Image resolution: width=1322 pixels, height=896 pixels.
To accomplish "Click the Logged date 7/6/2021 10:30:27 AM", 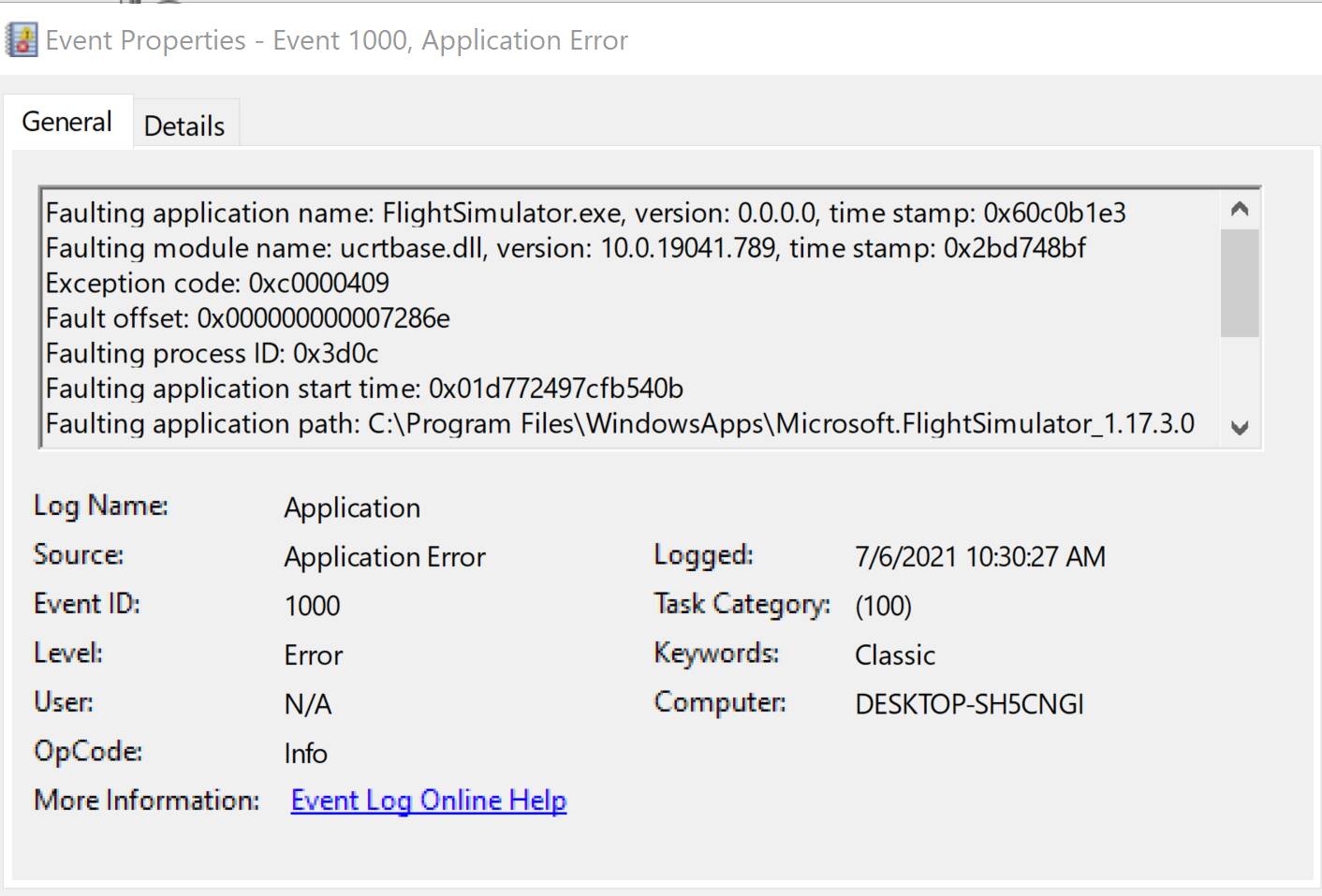I will point(980,557).
